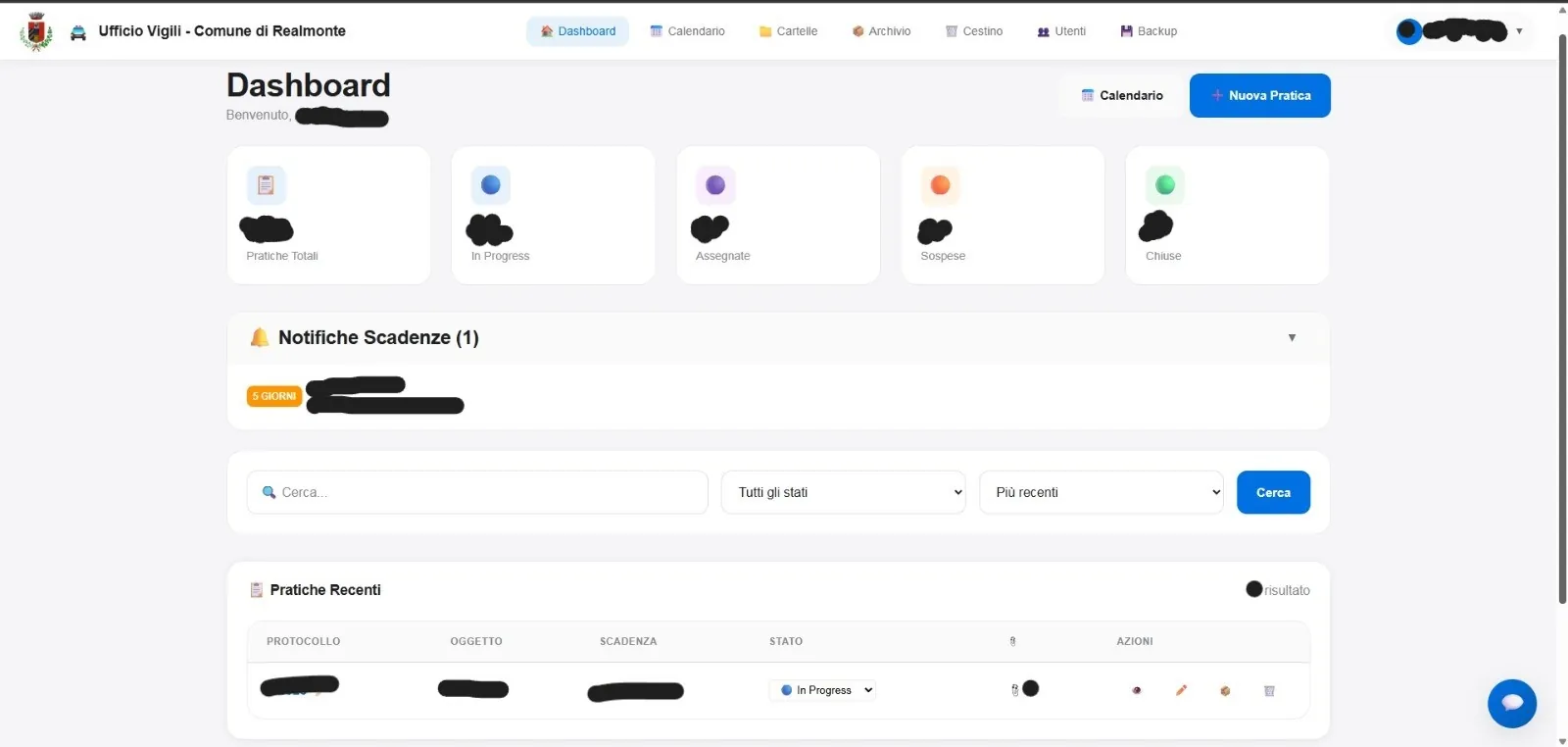Screen dimensions: 1568x747
Task: Go to the Dashboard tab
Action: [x=578, y=31]
